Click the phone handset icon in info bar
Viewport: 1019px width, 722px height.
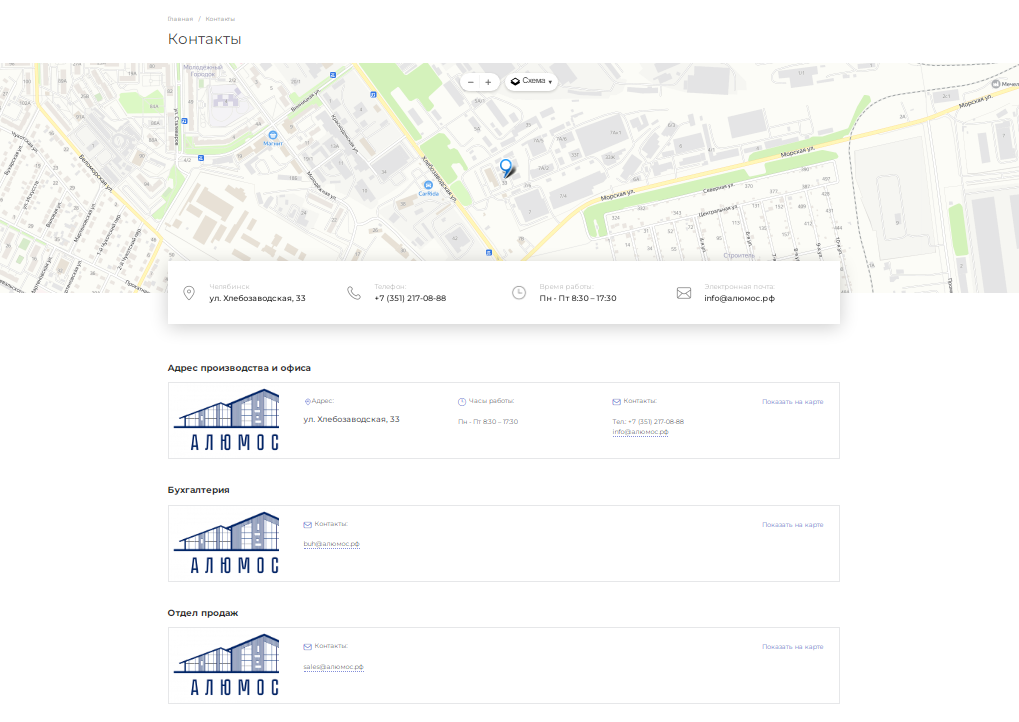(x=354, y=292)
